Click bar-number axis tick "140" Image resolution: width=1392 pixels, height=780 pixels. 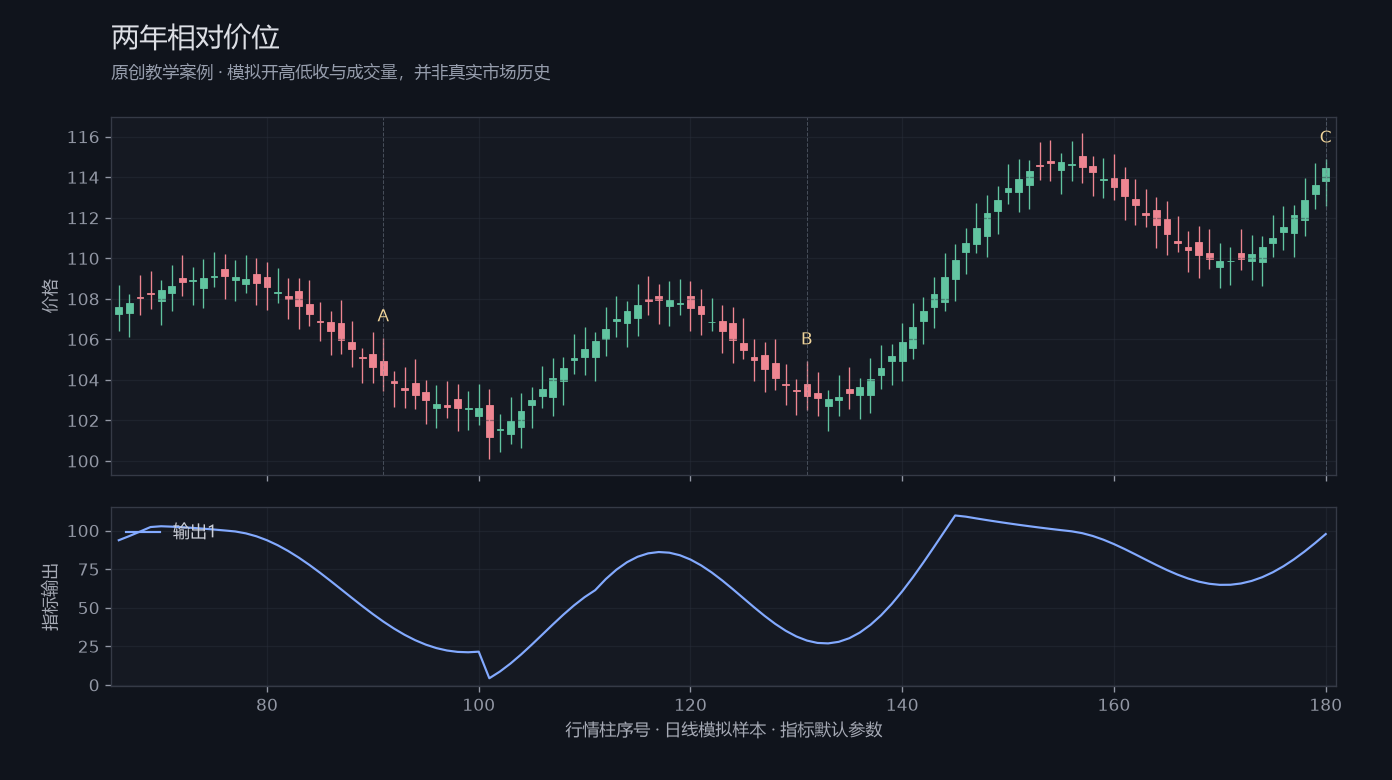(902, 704)
